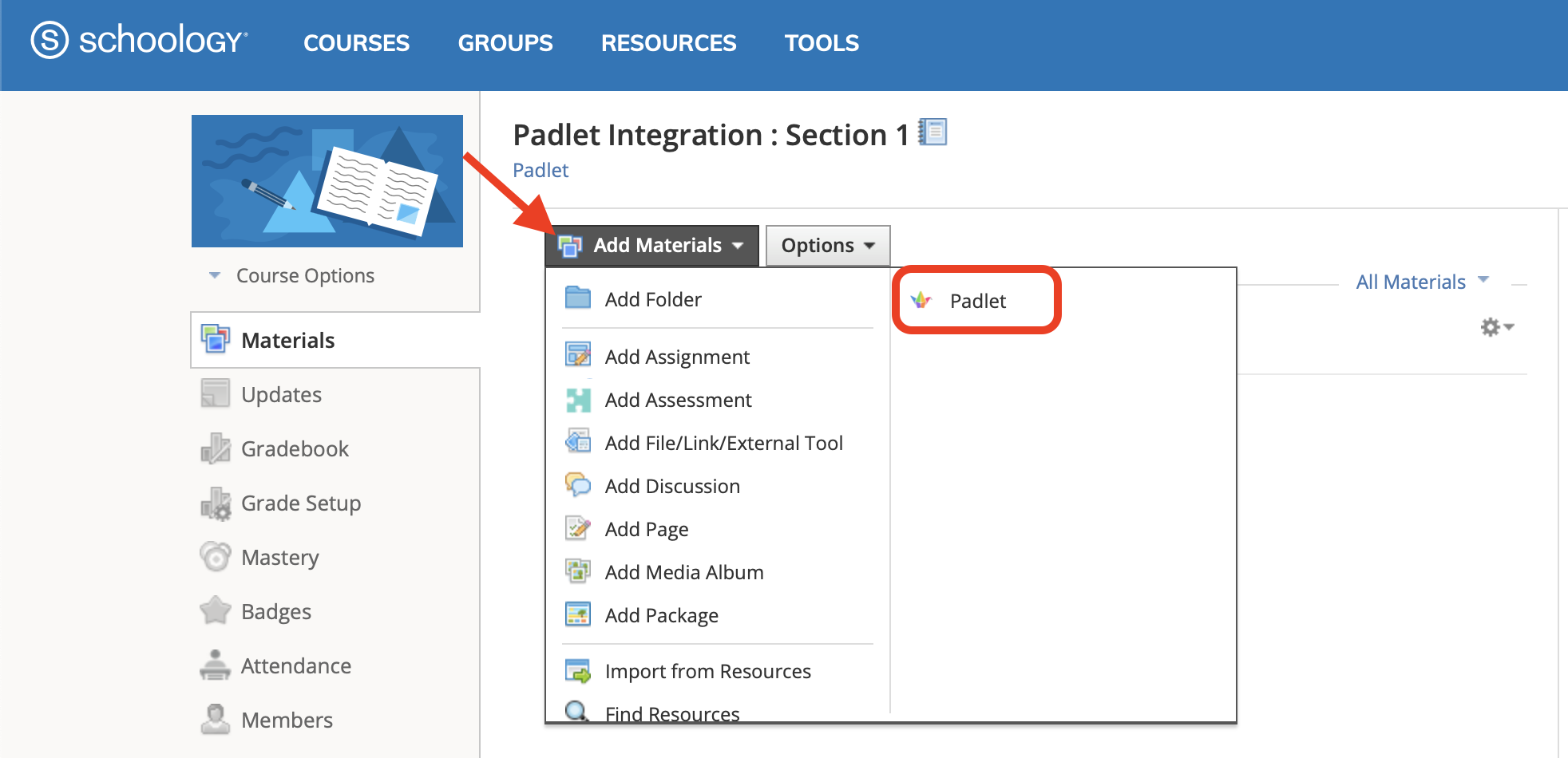Open the All Materials filter dropdown

point(1422,282)
